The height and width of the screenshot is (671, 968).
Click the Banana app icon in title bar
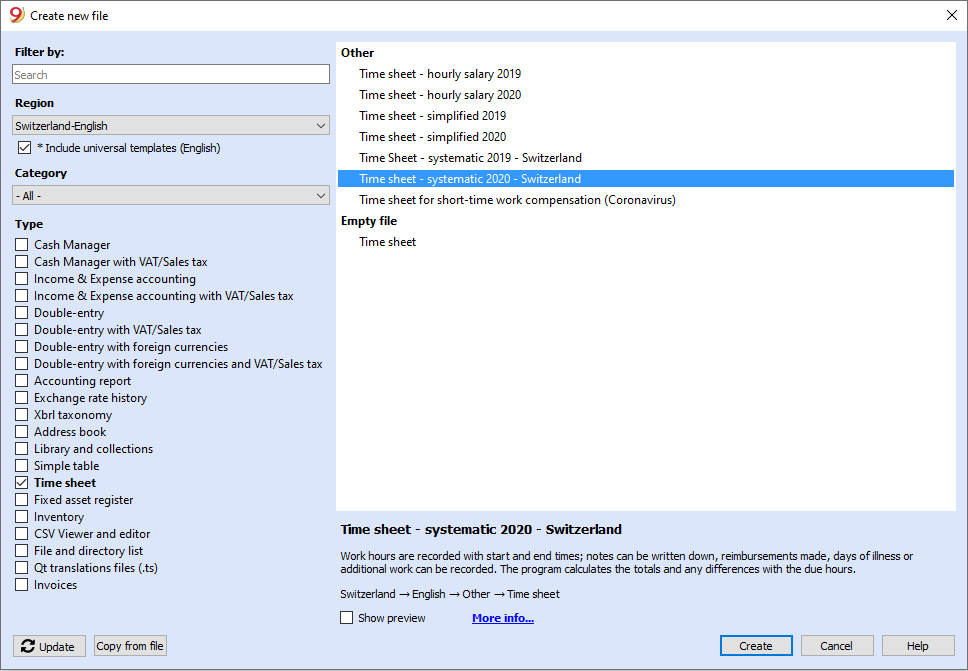click(x=16, y=15)
